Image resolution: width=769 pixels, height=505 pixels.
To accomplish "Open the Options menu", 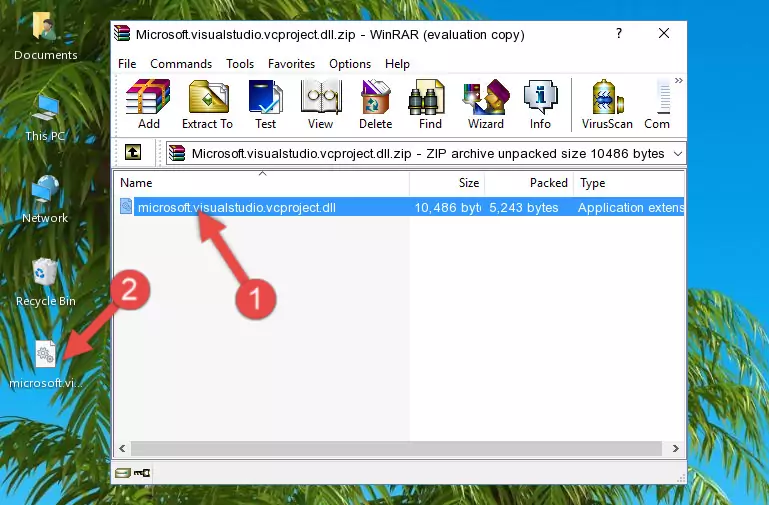I will 350,64.
